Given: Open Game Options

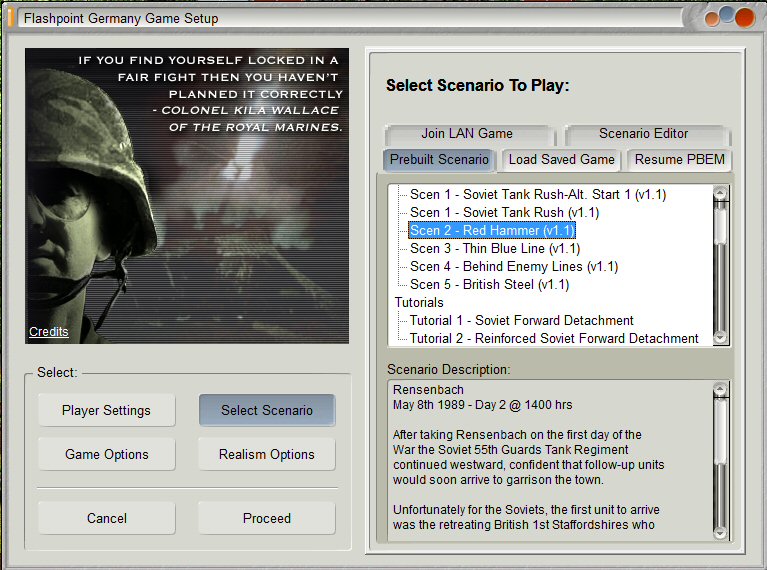Looking at the screenshot, I should coord(106,454).
